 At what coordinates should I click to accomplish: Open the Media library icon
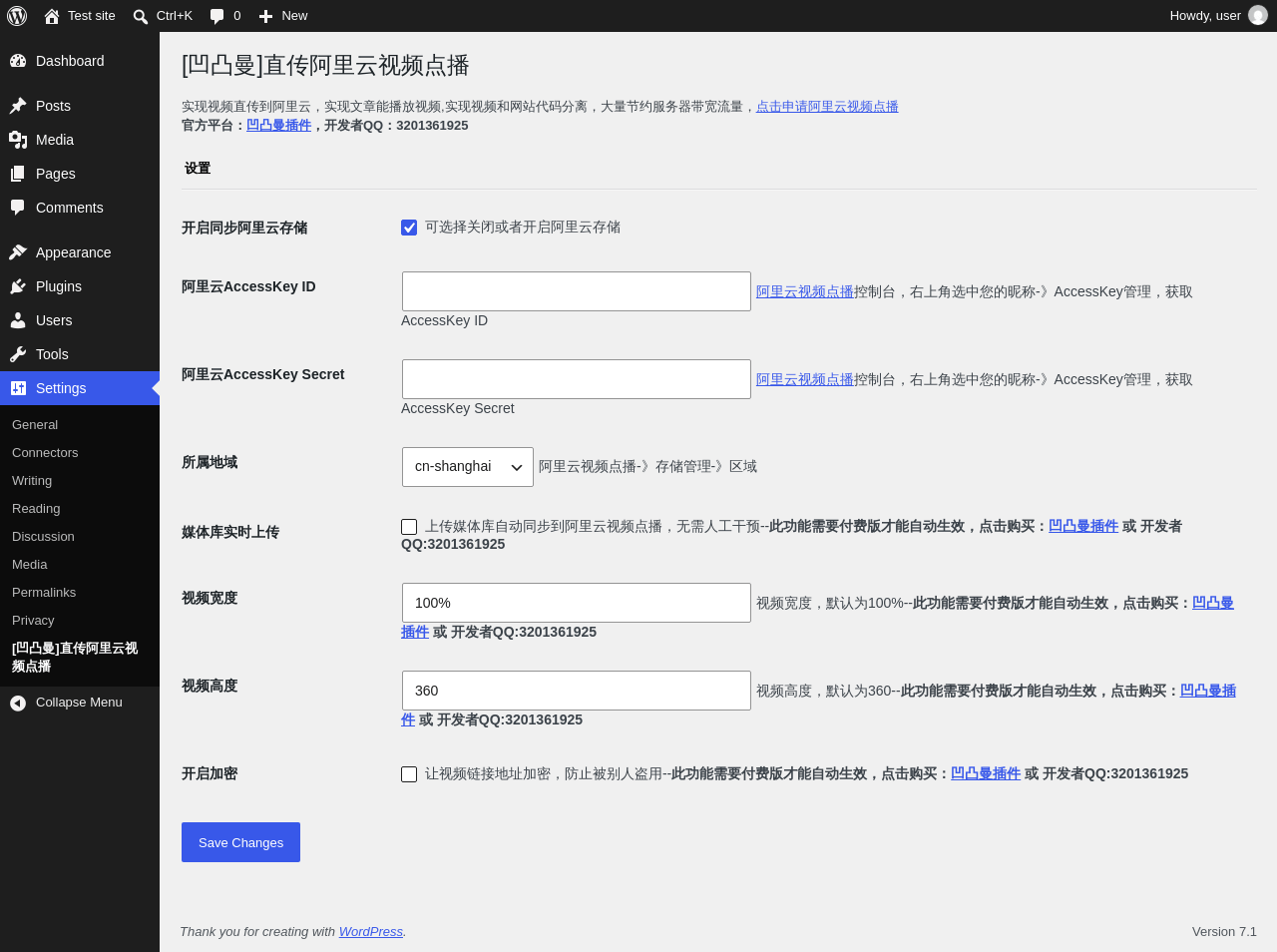coord(18,140)
